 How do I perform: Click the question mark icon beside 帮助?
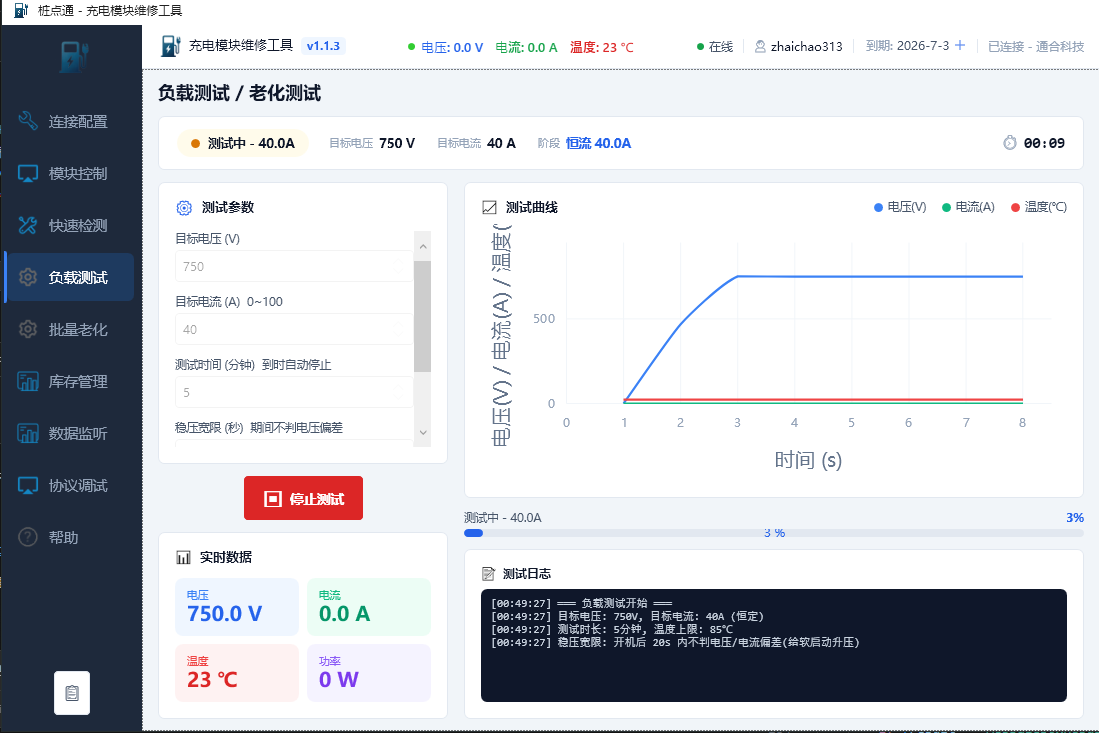pyautogui.click(x=27, y=537)
